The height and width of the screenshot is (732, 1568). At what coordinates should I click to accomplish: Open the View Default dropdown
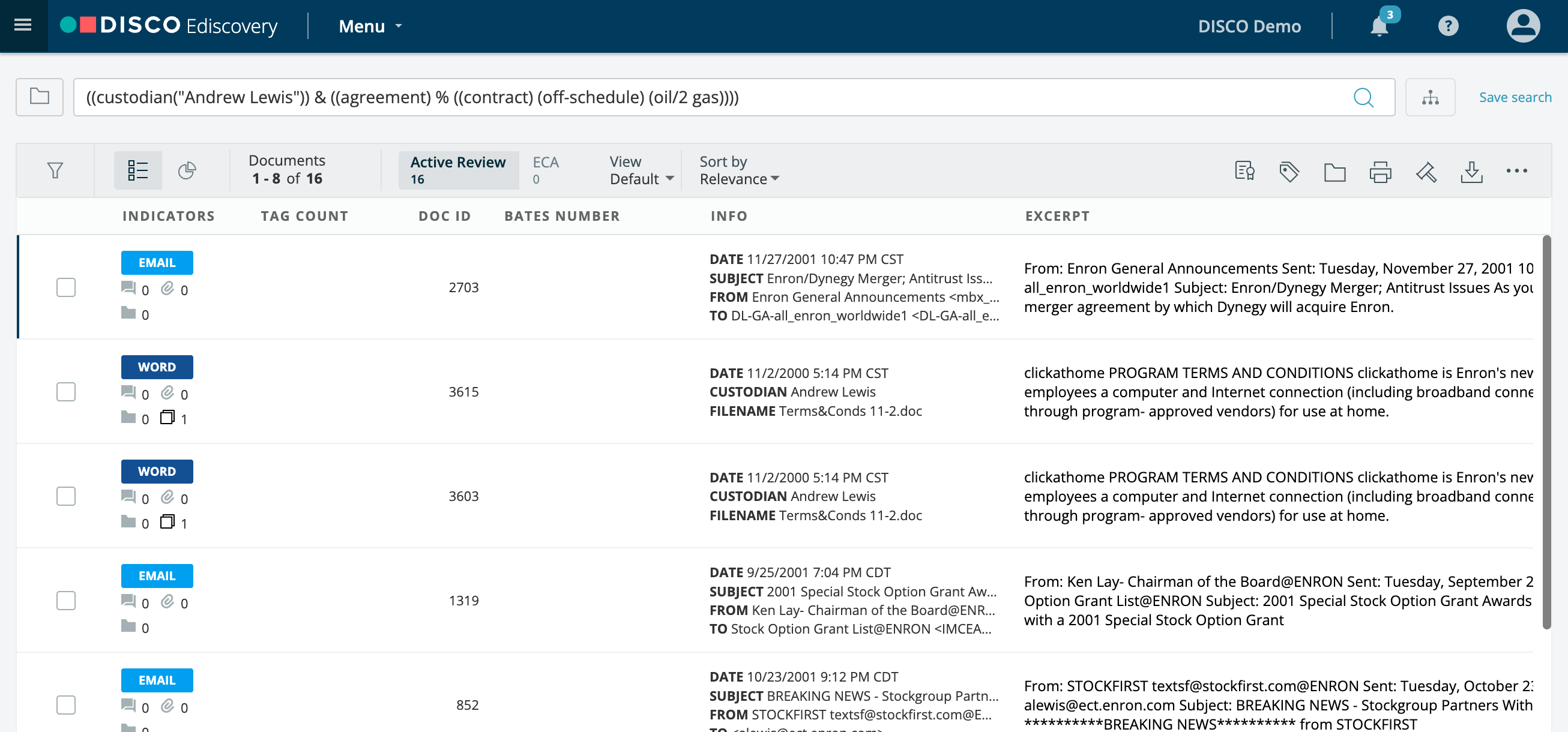click(x=642, y=170)
